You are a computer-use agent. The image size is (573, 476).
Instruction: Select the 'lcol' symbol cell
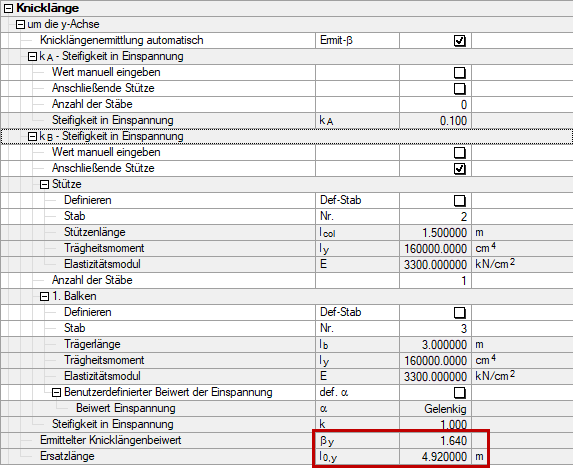pos(357,233)
